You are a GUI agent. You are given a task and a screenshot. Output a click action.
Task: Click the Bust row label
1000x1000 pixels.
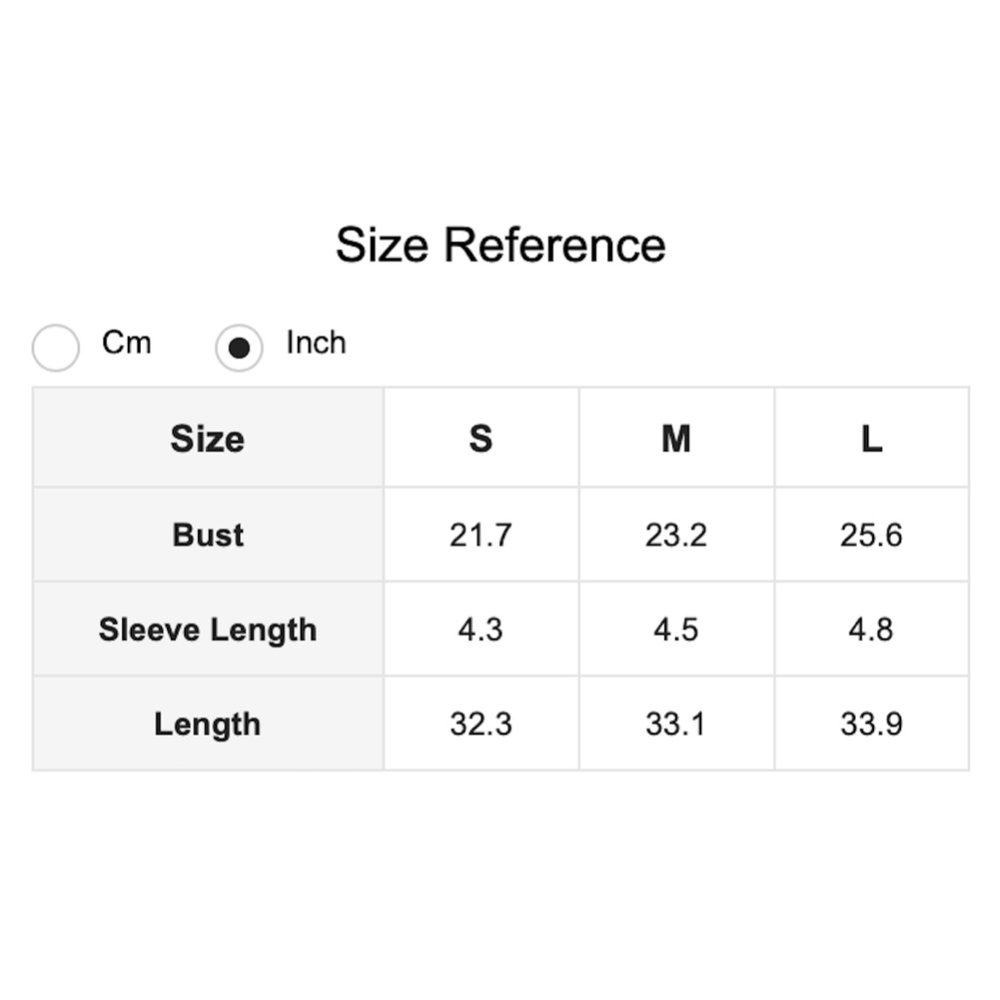click(208, 535)
